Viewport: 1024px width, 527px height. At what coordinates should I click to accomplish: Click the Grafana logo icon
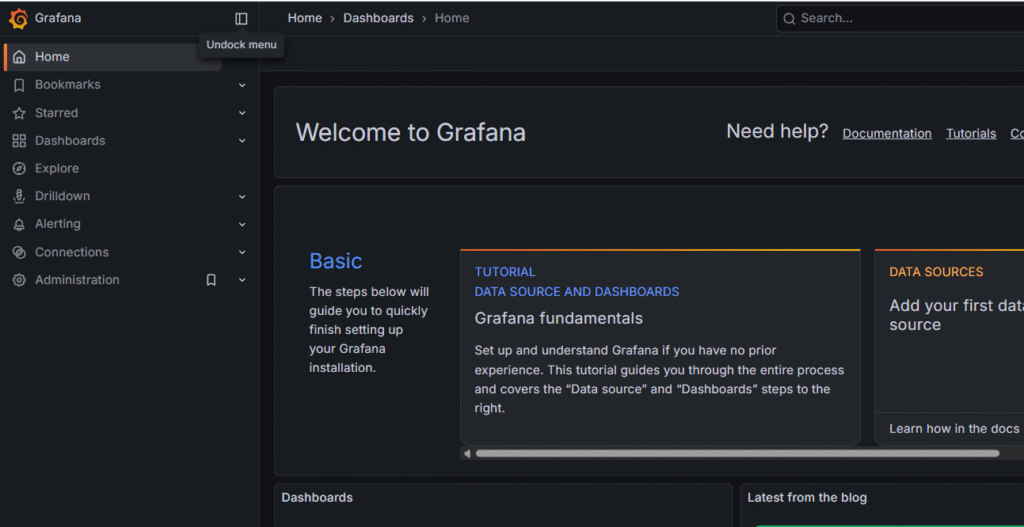coord(18,18)
